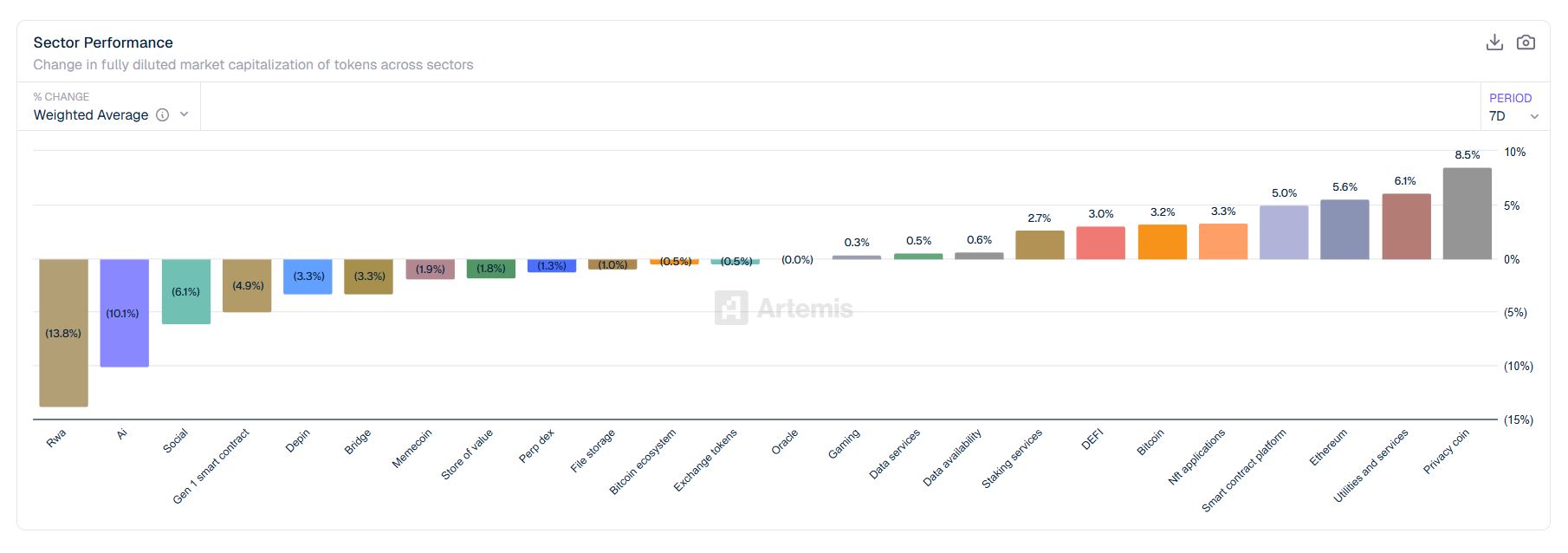The image size is (1568, 553).
Task: Click the Utilities and services bar
Action: coord(1406,227)
